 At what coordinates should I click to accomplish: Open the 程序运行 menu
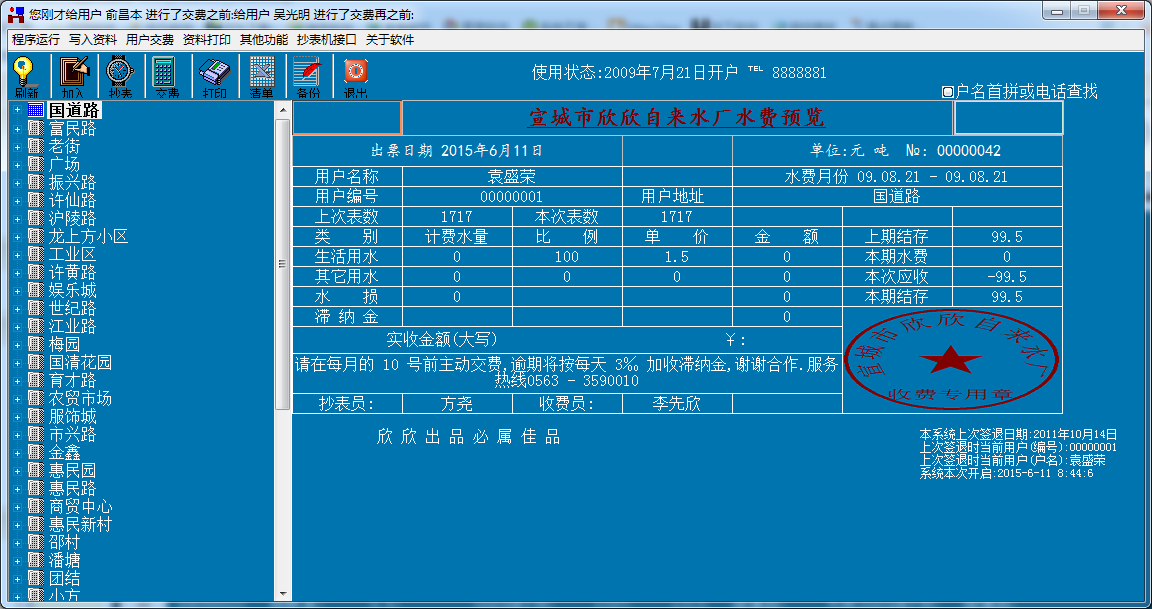tap(36, 40)
